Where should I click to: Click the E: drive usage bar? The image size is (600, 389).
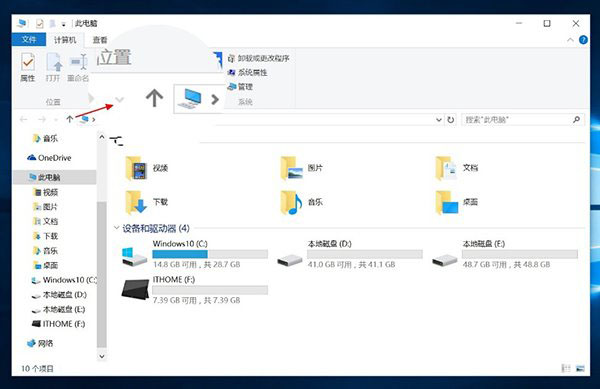(x=520, y=254)
